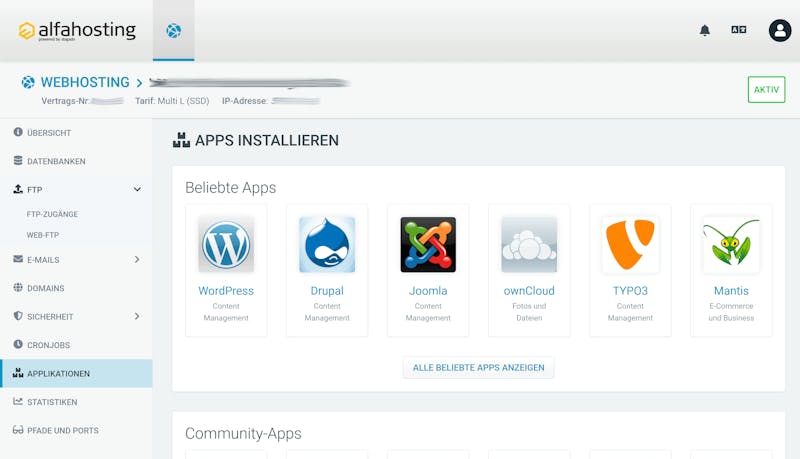800x459 pixels.
Task: Switch language with the translate icon
Action: point(738,30)
